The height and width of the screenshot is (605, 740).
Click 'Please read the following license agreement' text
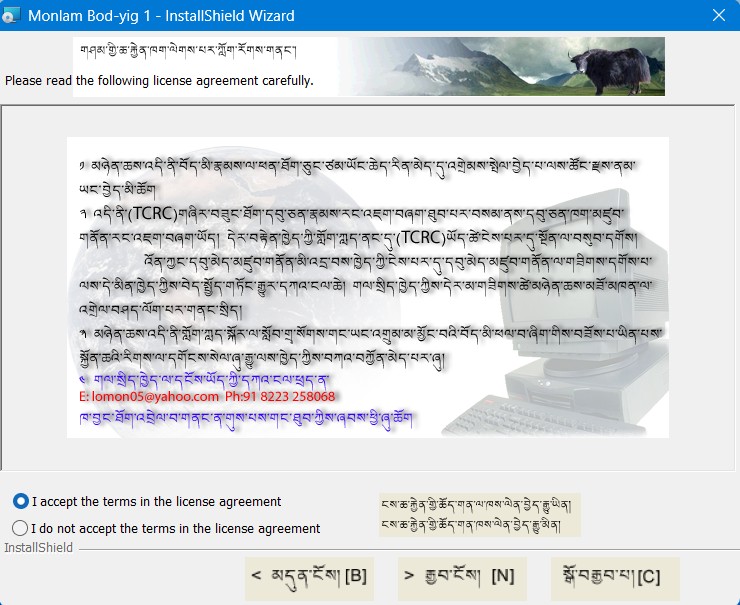pos(159,81)
